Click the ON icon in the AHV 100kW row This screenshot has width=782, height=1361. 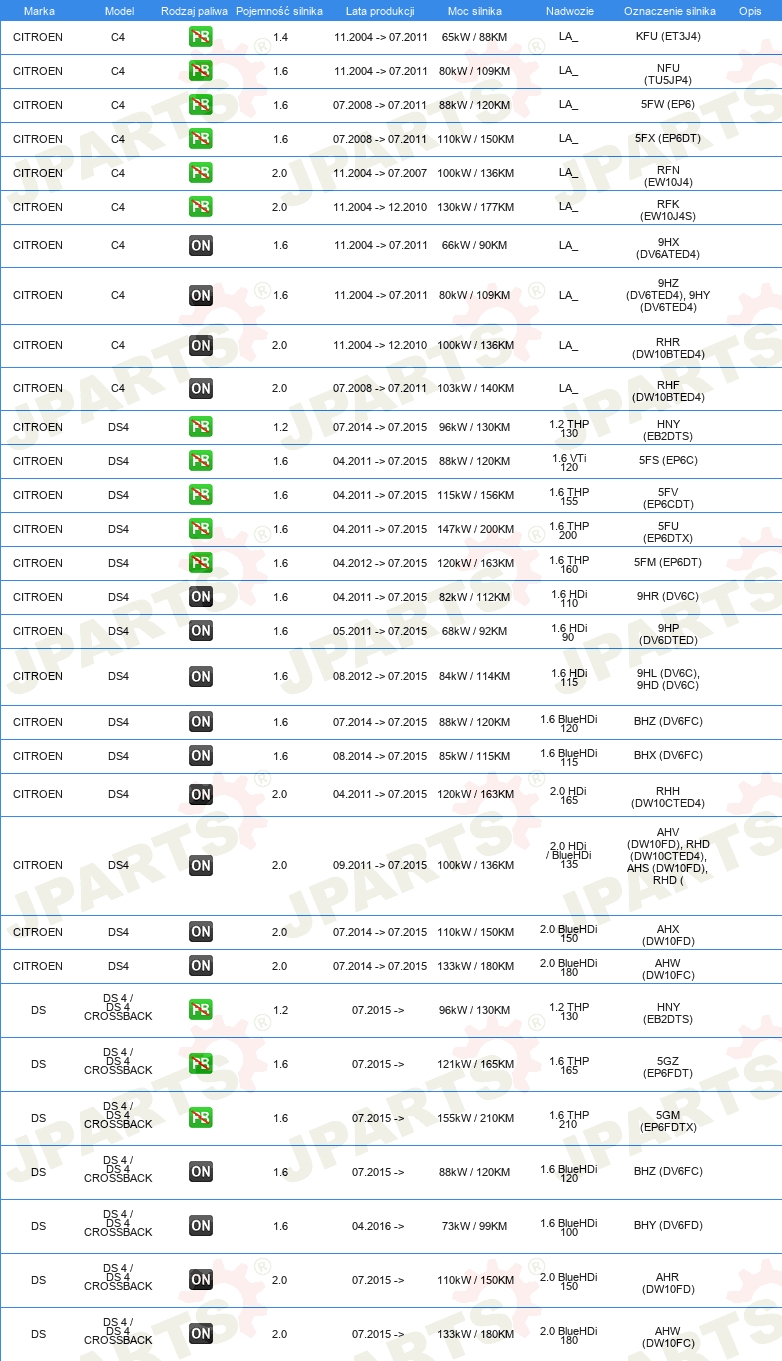[201, 865]
